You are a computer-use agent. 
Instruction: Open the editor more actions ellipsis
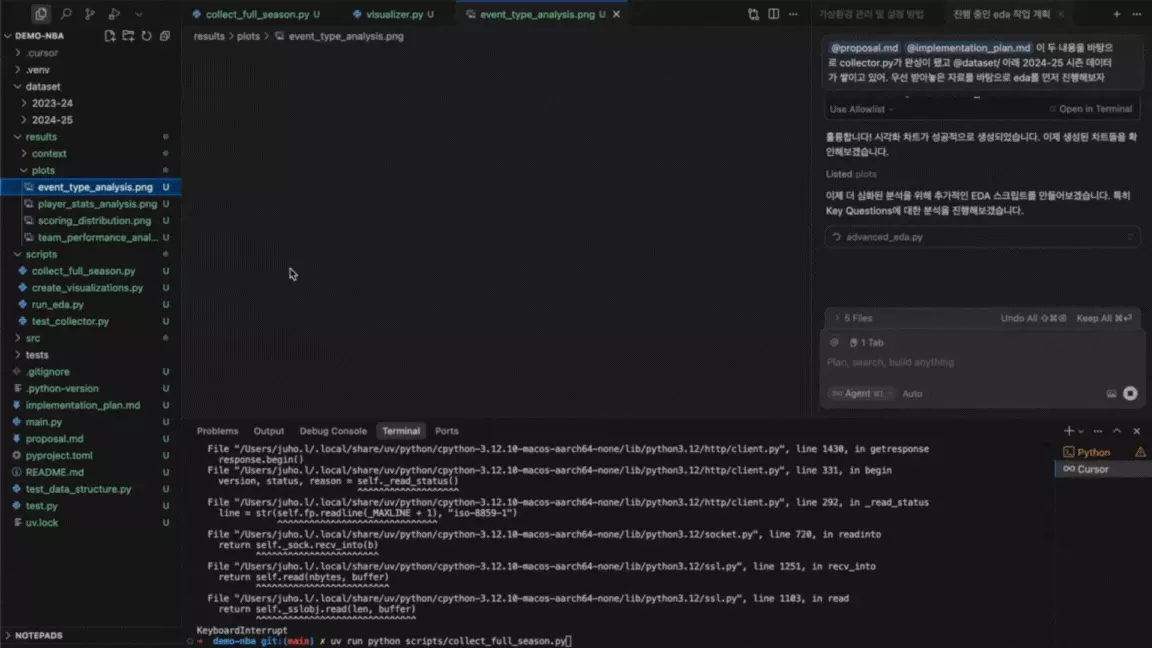(793, 14)
